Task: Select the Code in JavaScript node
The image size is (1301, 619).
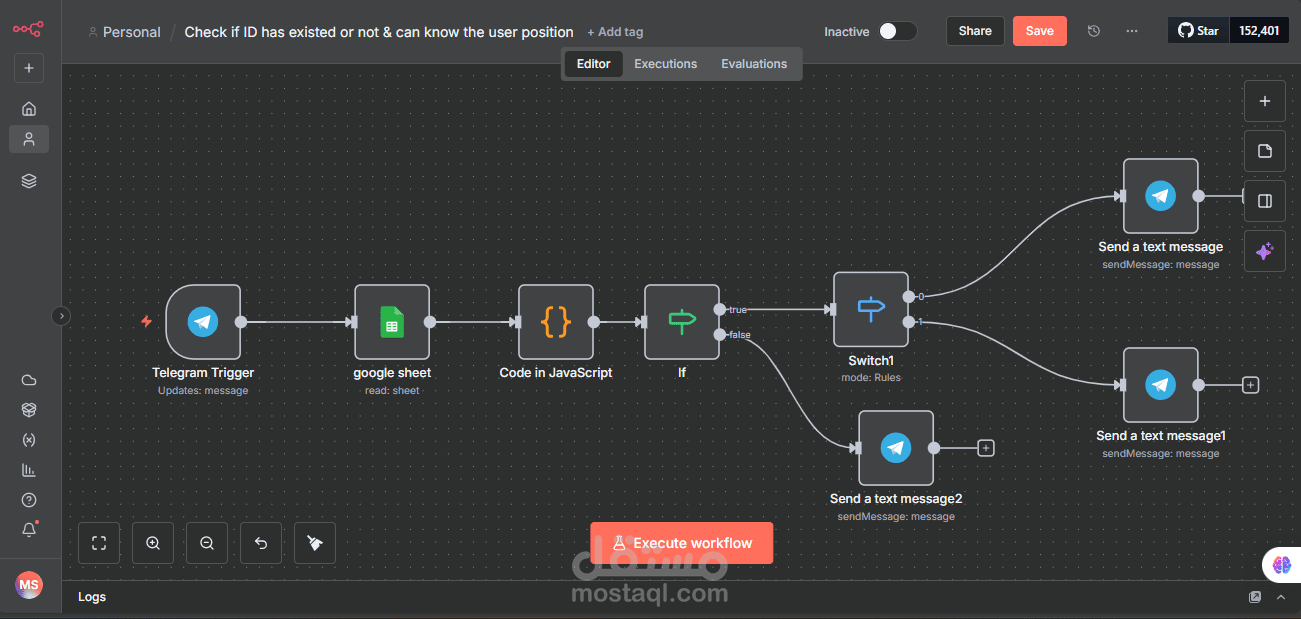Action: click(x=556, y=322)
